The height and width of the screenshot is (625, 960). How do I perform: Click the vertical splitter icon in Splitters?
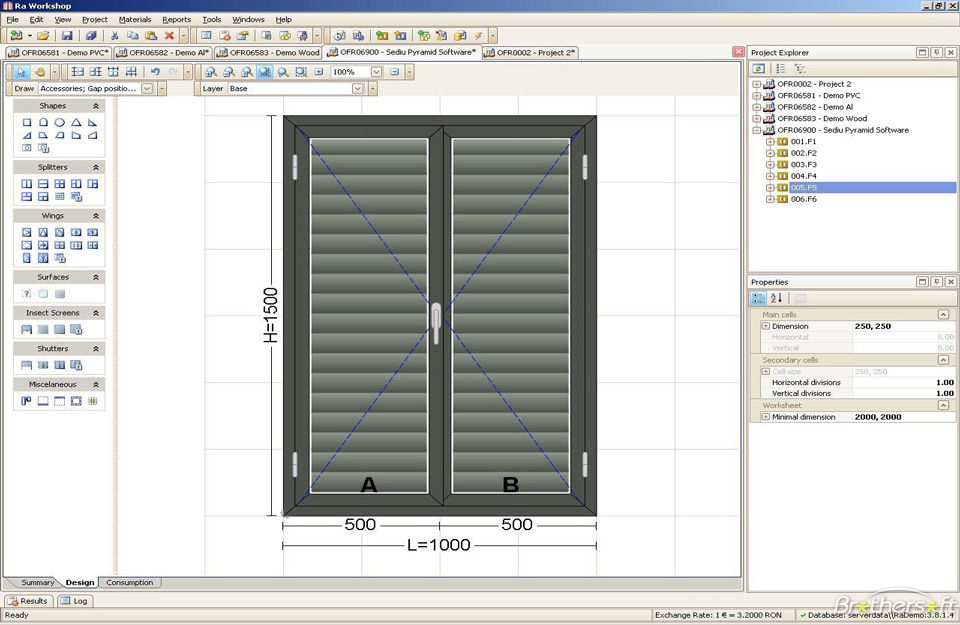pyautogui.click(x=27, y=184)
